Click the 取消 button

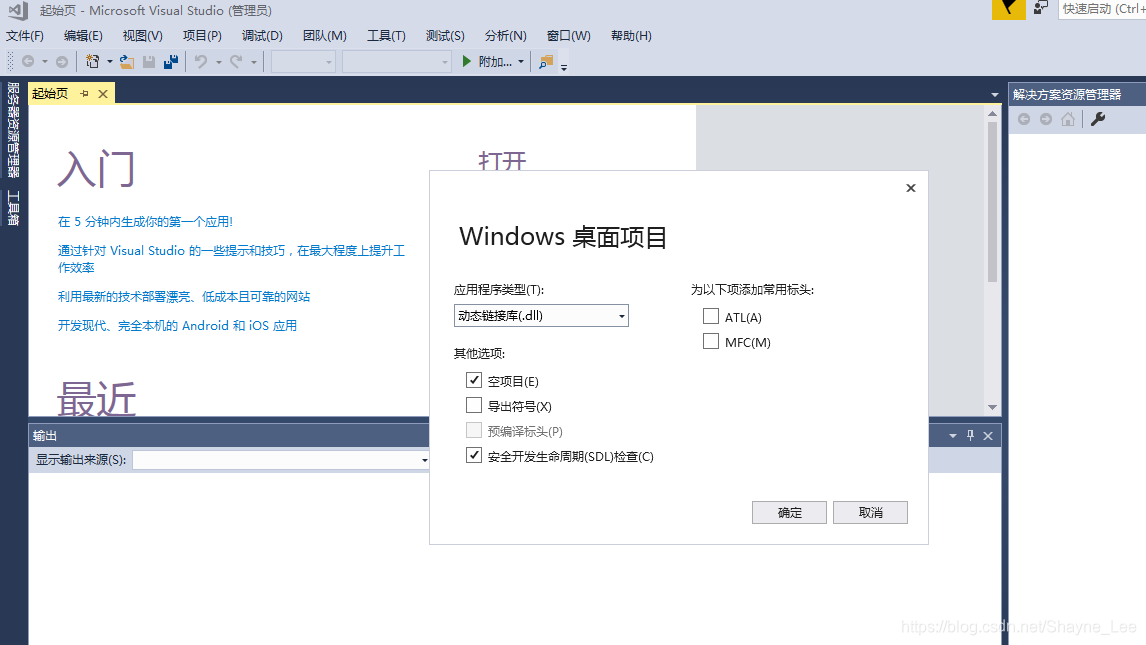(x=870, y=512)
